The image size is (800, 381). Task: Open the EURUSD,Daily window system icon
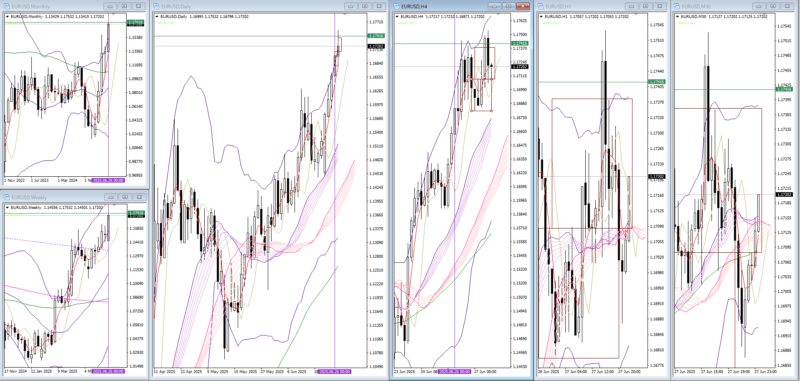[x=156, y=6]
